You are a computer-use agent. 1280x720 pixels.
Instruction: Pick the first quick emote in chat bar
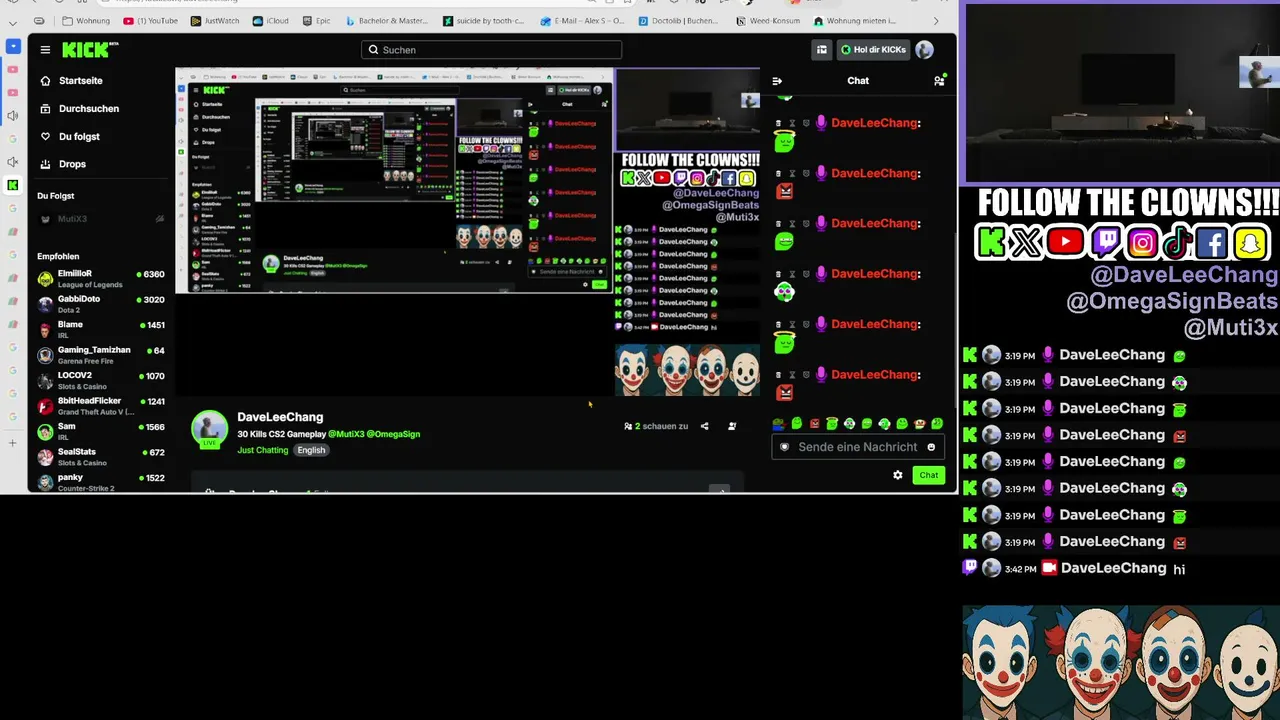point(779,424)
